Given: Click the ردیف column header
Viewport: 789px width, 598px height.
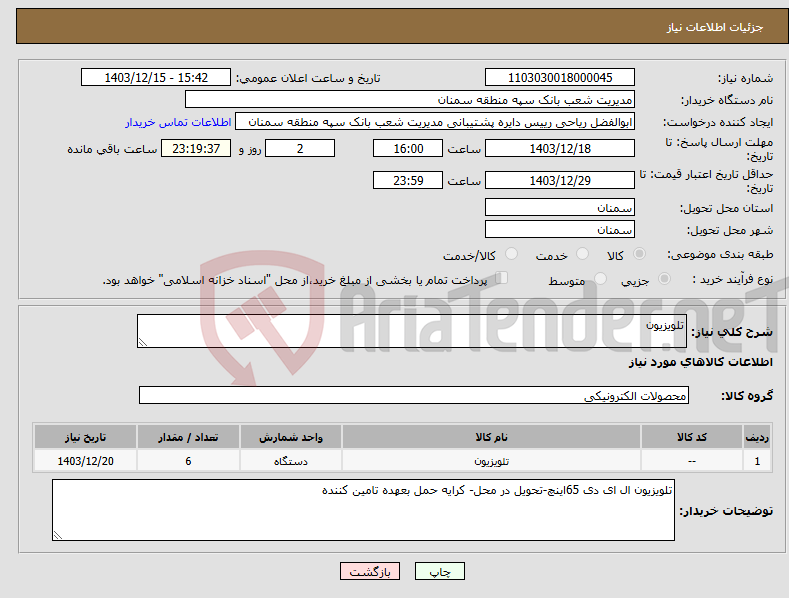Looking at the screenshot, I should click(x=757, y=437).
